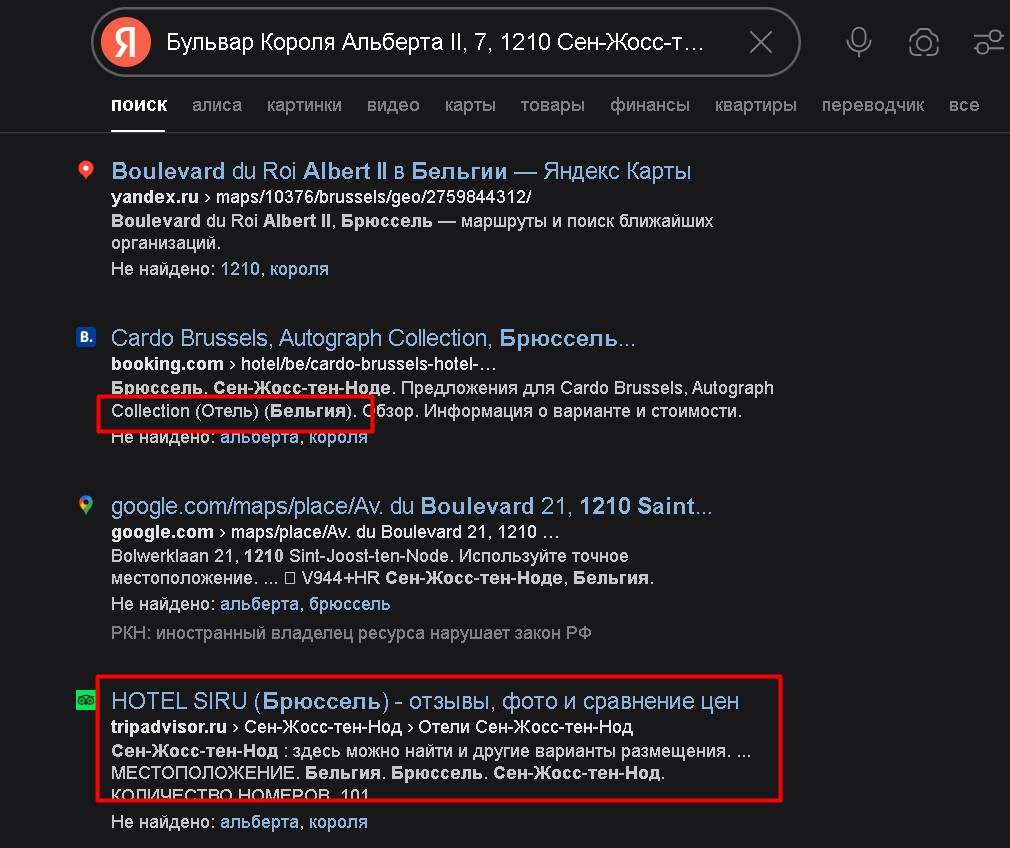
Task: Click missing word link 1210 in first result
Action: click(240, 269)
